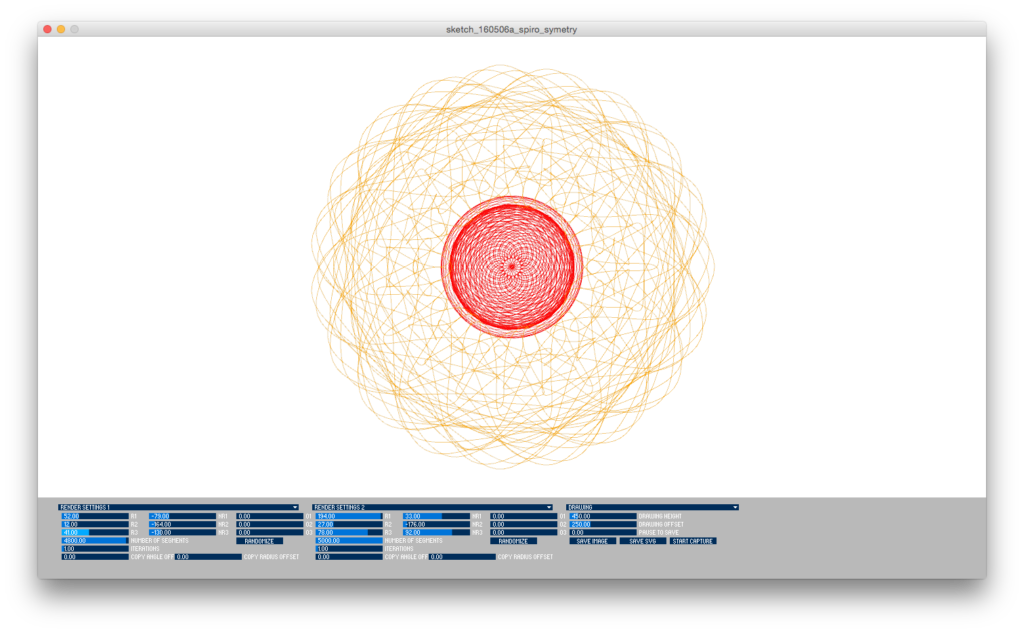Set the Iterations slider in Render Settings 2
This screenshot has width=1024, height=633.
coord(349,549)
